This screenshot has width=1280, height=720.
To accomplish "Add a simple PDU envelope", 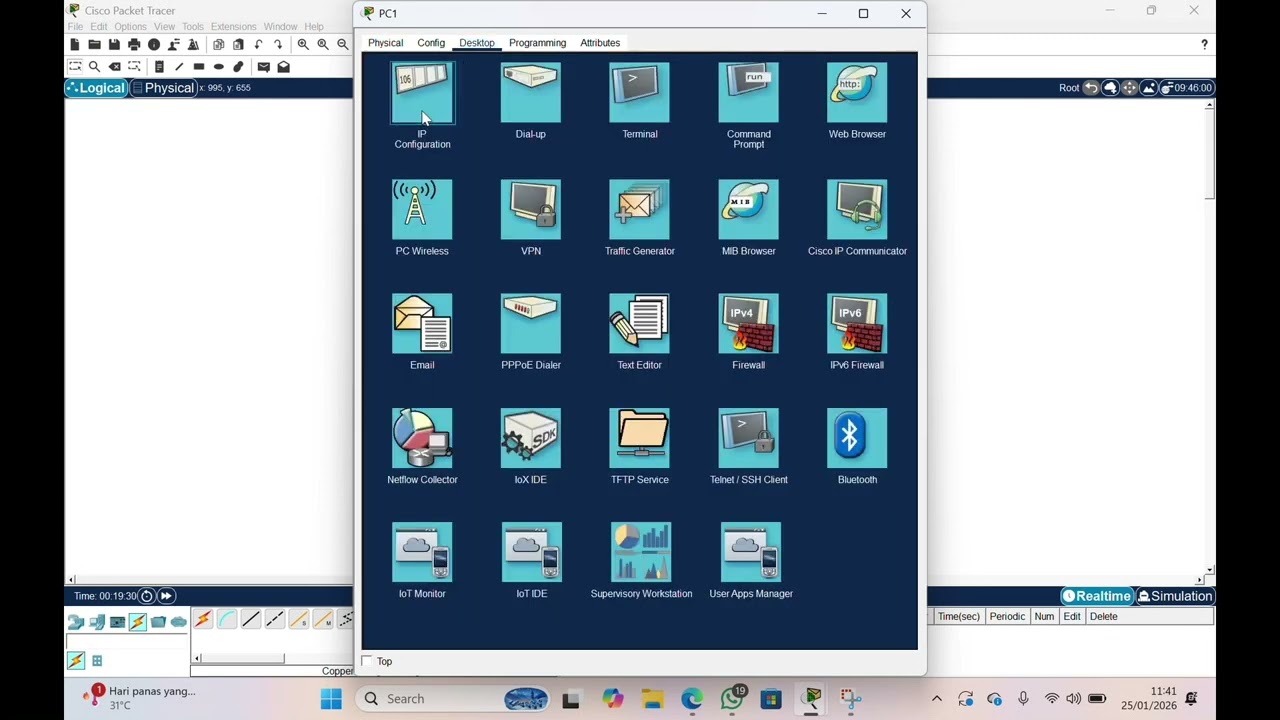I will coord(263,67).
